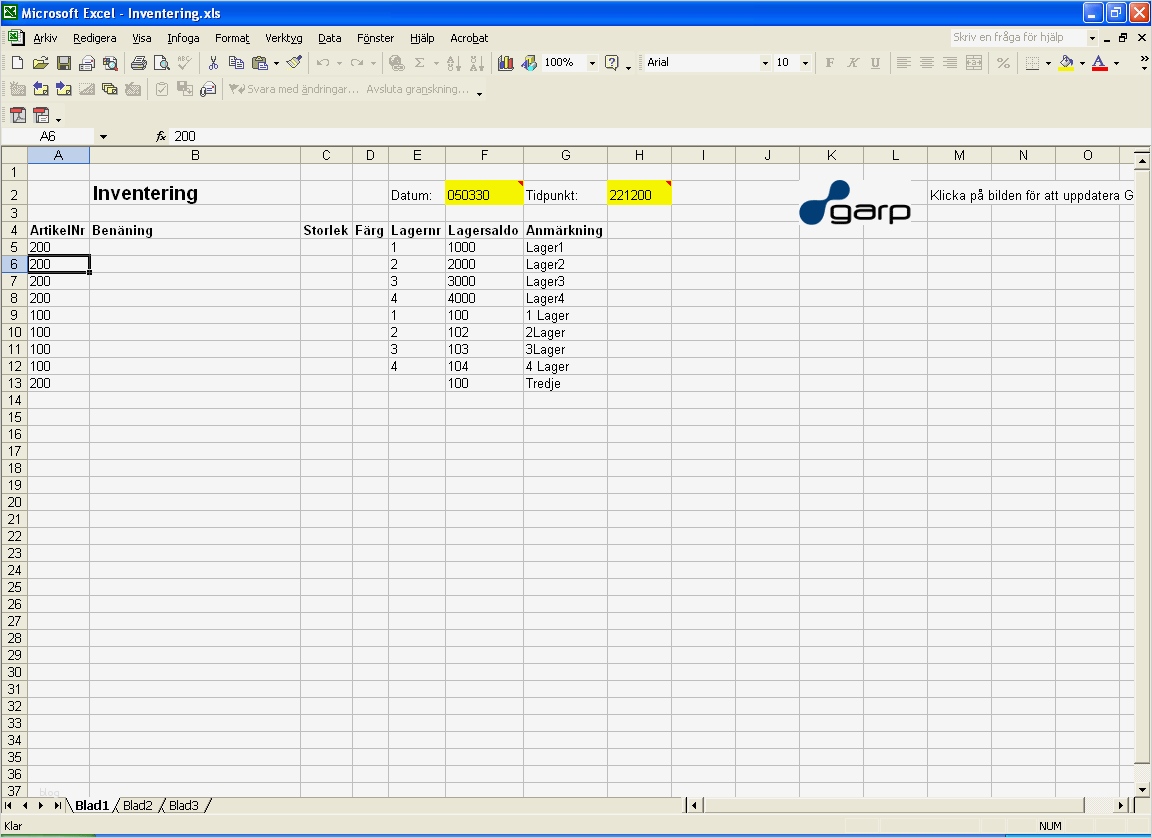Click the formula bar showing 200
The width and height of the screenshot is (1152, 838).
[x=658, y=137]
